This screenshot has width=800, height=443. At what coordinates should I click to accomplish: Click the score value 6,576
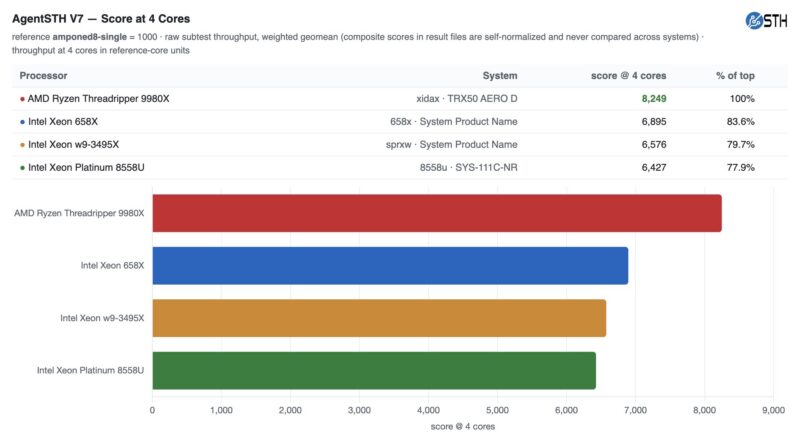tap(654, 144)
